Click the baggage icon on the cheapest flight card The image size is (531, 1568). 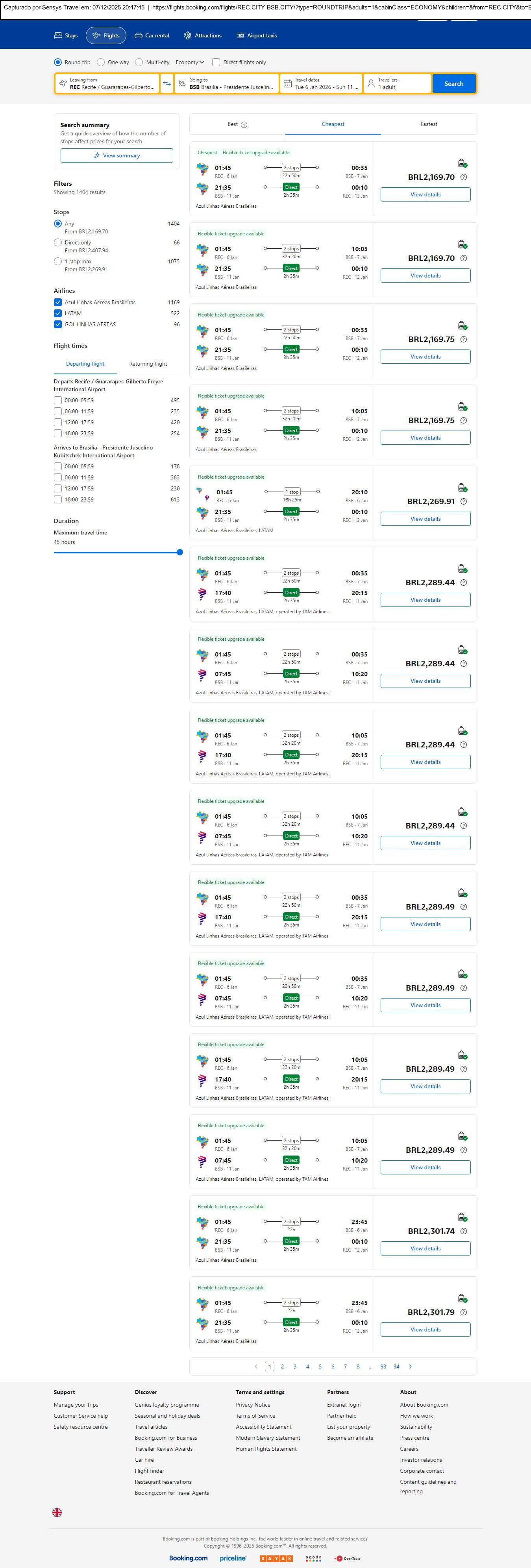[x=462, y=163]
